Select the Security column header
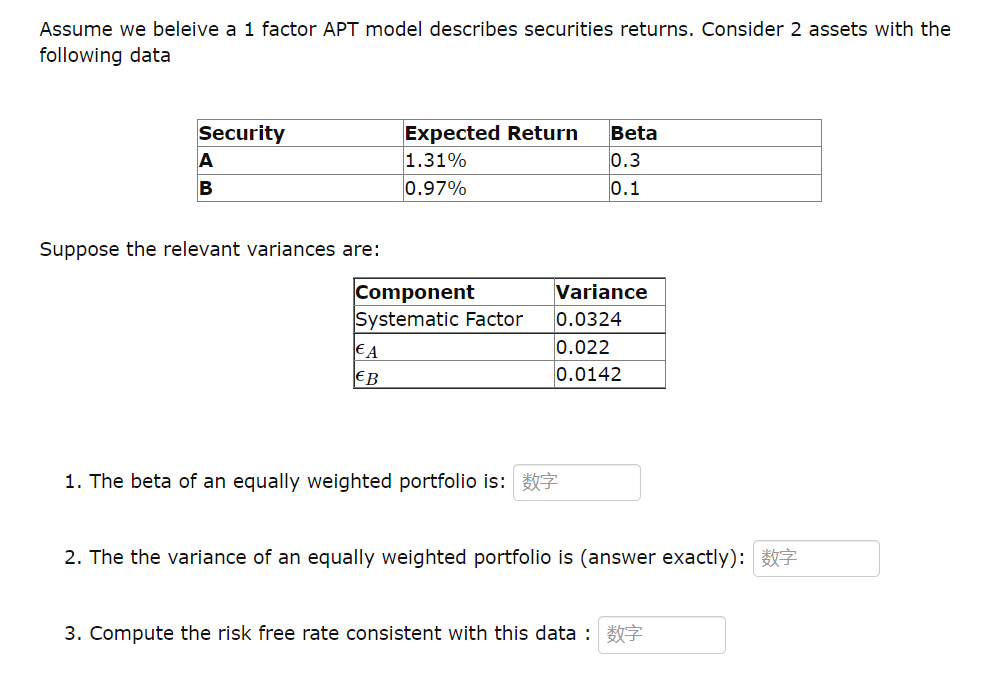986x697 pixels. [x=240, y=132]
